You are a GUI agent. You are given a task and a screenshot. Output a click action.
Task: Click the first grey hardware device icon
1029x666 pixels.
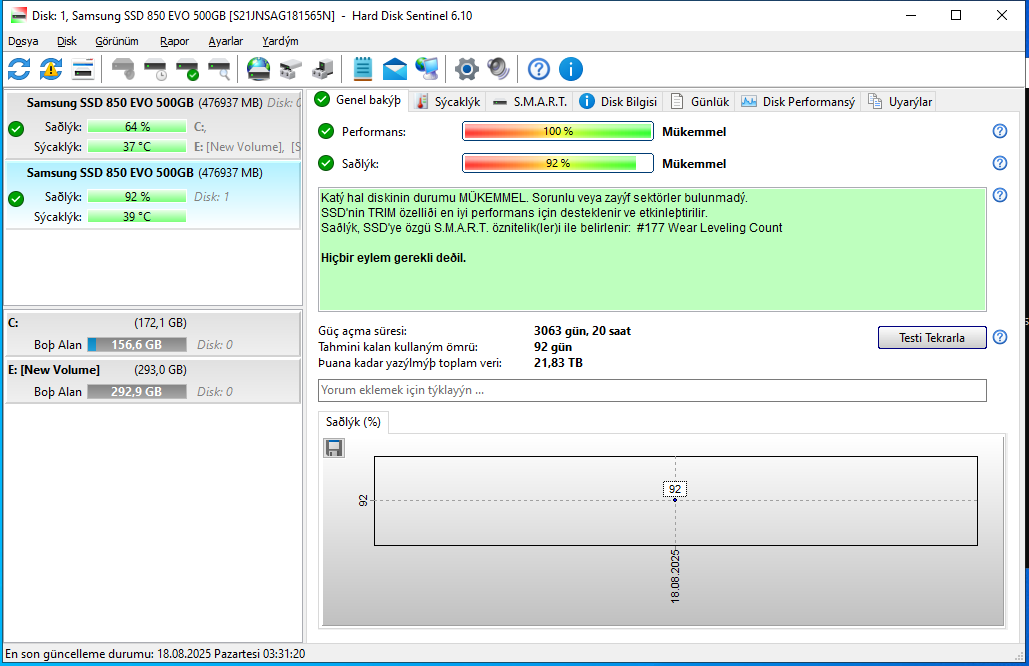(291, 69)
